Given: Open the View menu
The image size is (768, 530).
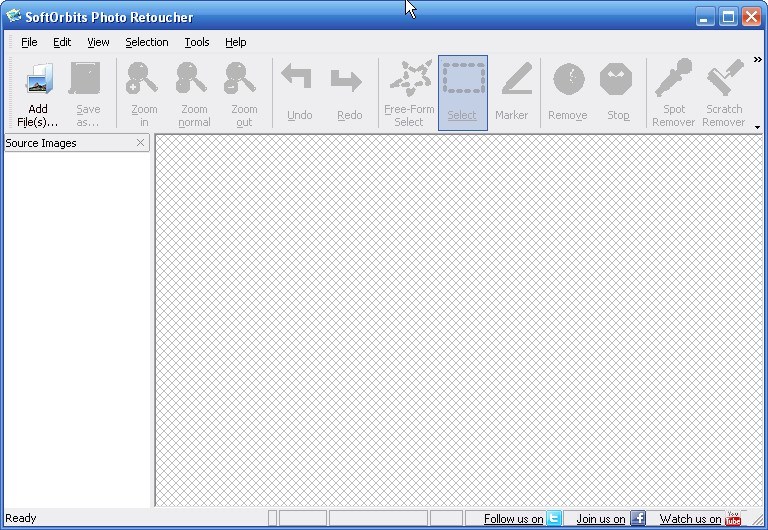Looking at the screenshot, I should click(98, 42).
